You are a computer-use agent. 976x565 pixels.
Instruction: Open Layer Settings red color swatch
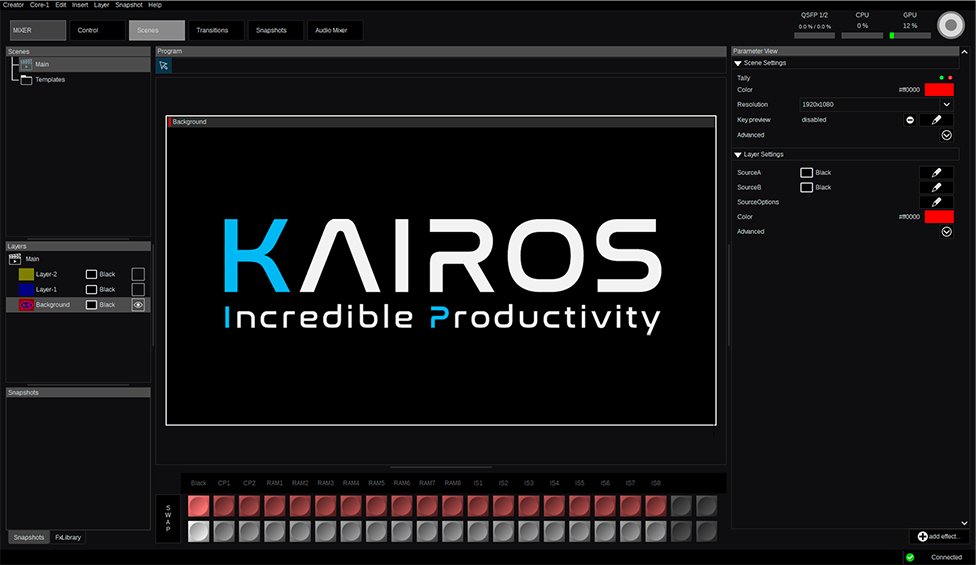point(939,217)
